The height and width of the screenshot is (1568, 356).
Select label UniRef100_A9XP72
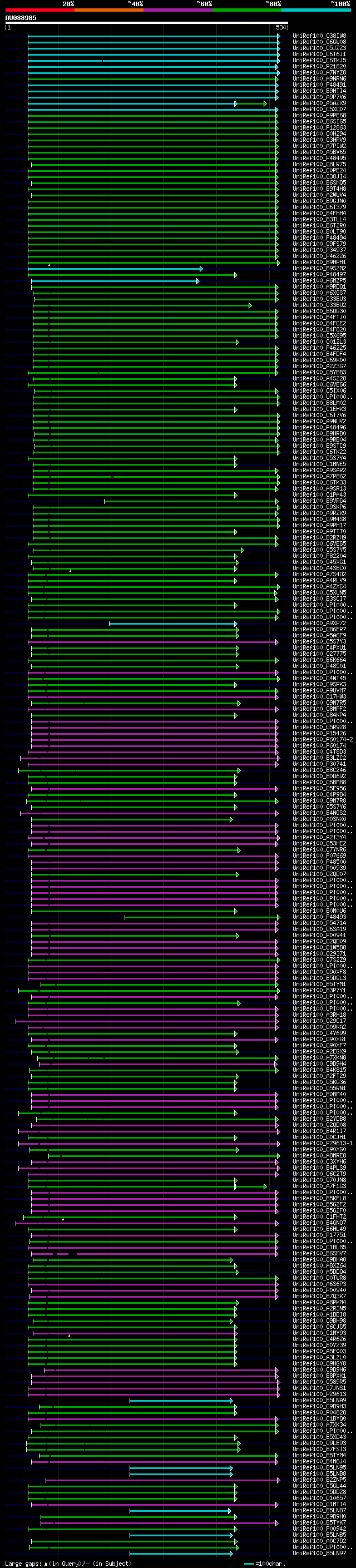319,624
